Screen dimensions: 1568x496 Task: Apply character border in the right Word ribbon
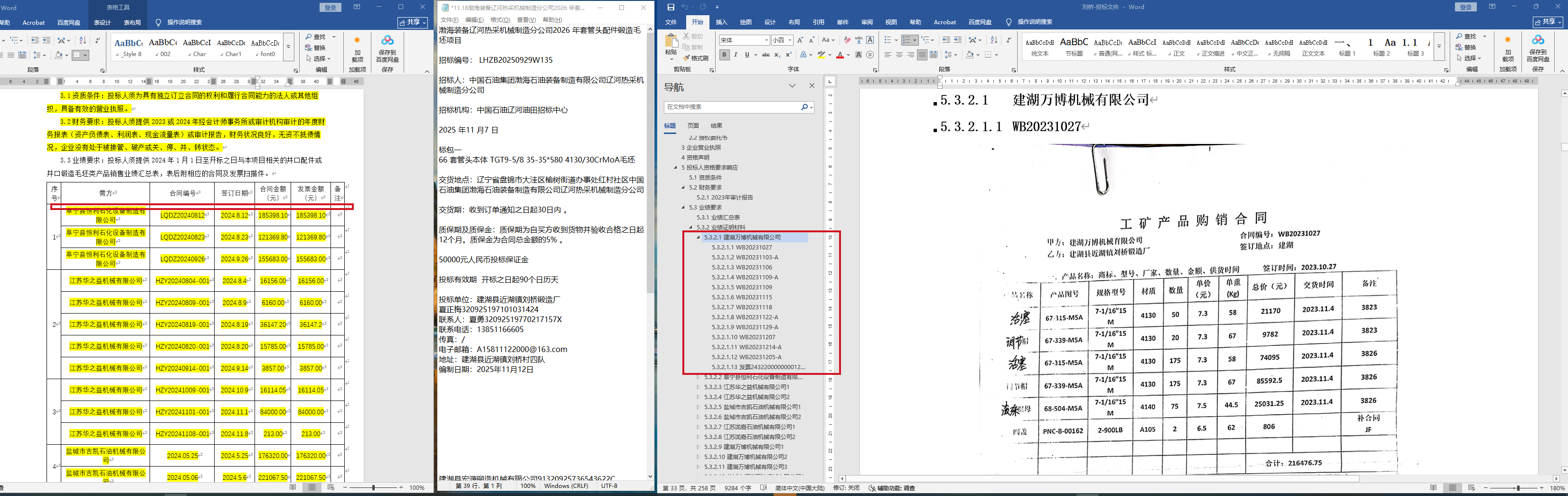pyautogui.click(x=870, y=40)
